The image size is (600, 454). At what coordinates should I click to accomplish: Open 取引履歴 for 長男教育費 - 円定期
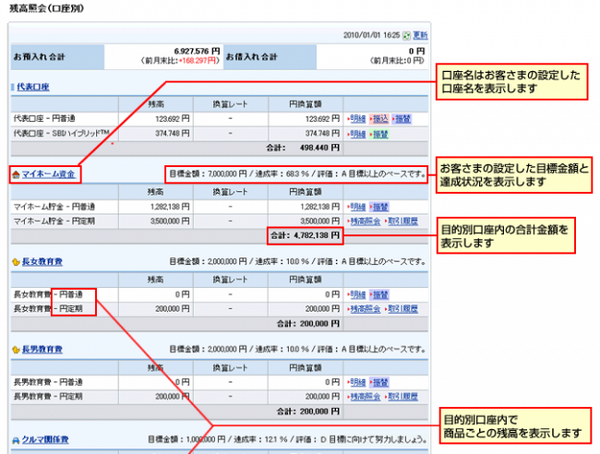click(403, 397)
